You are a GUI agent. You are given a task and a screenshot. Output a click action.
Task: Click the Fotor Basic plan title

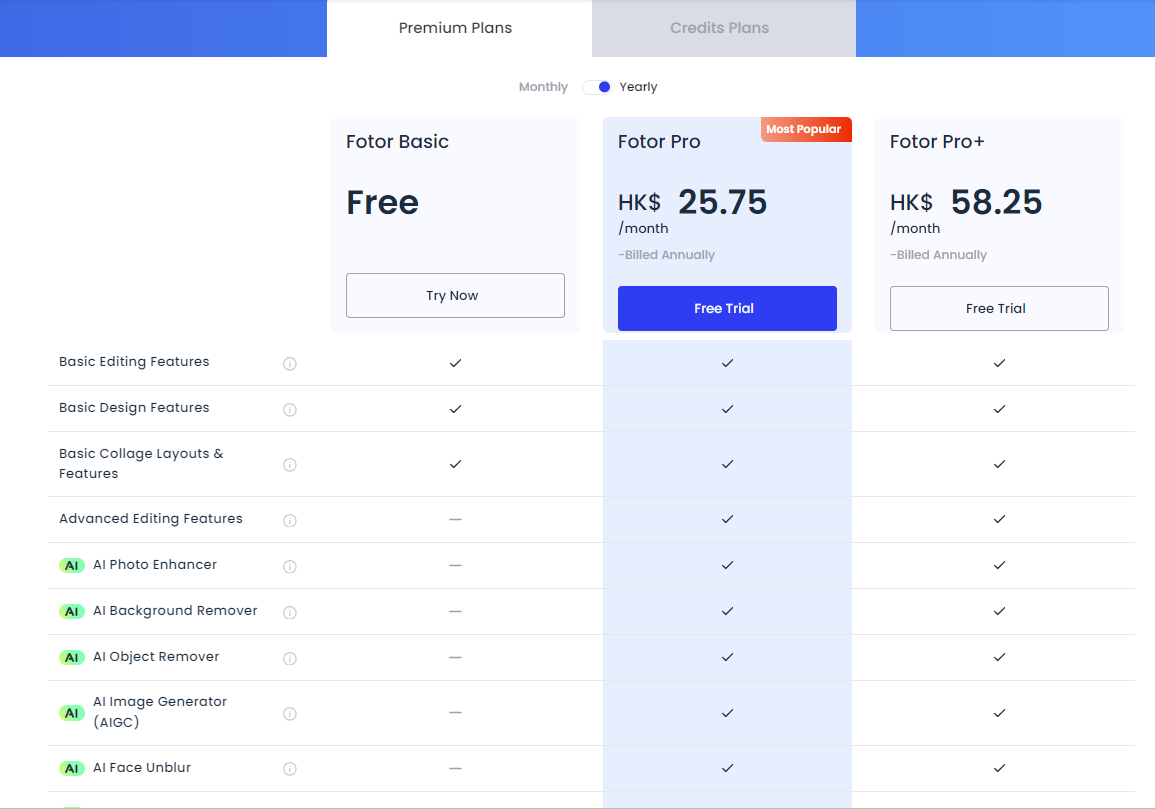397,141
